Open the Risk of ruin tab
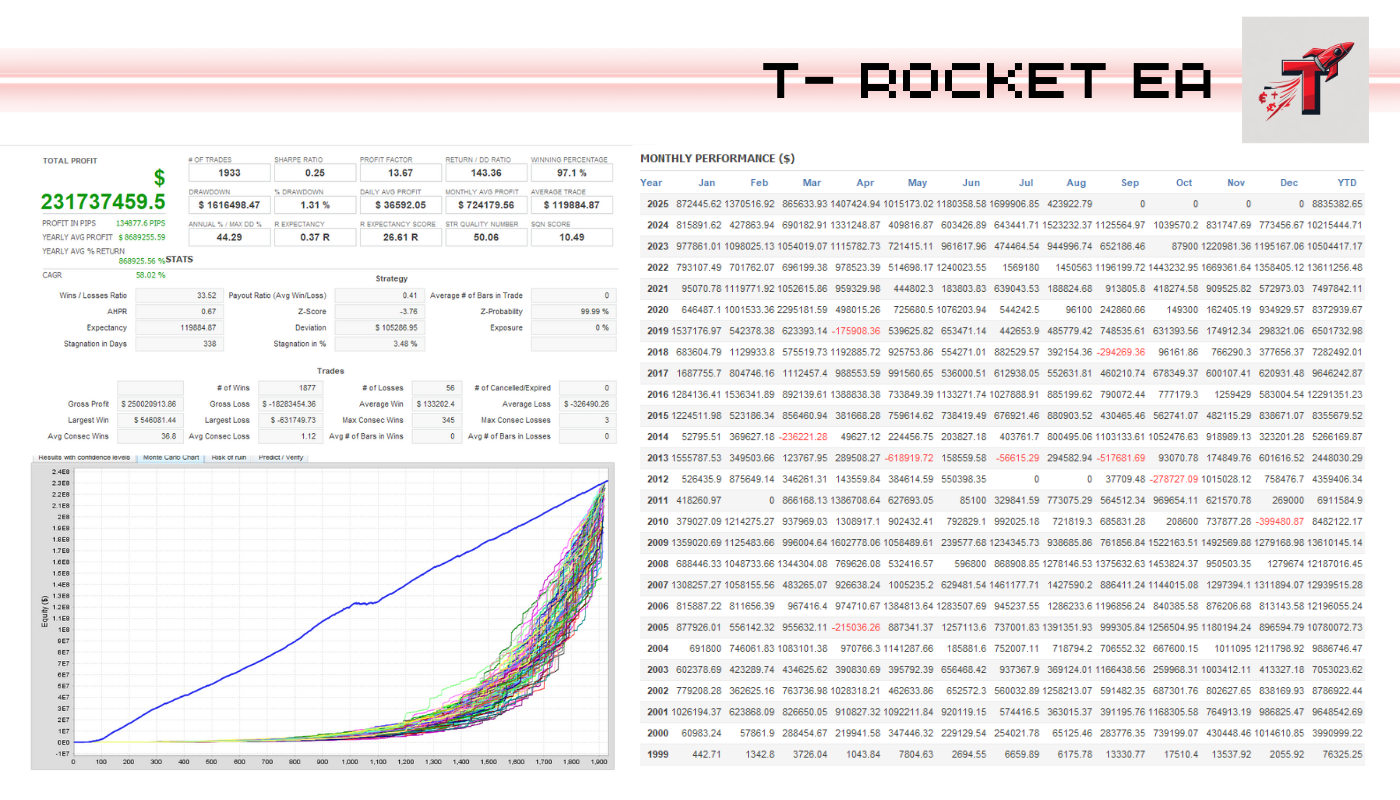Image resolution: width=1400 pixels, height=800 pixels. point(230,457)
